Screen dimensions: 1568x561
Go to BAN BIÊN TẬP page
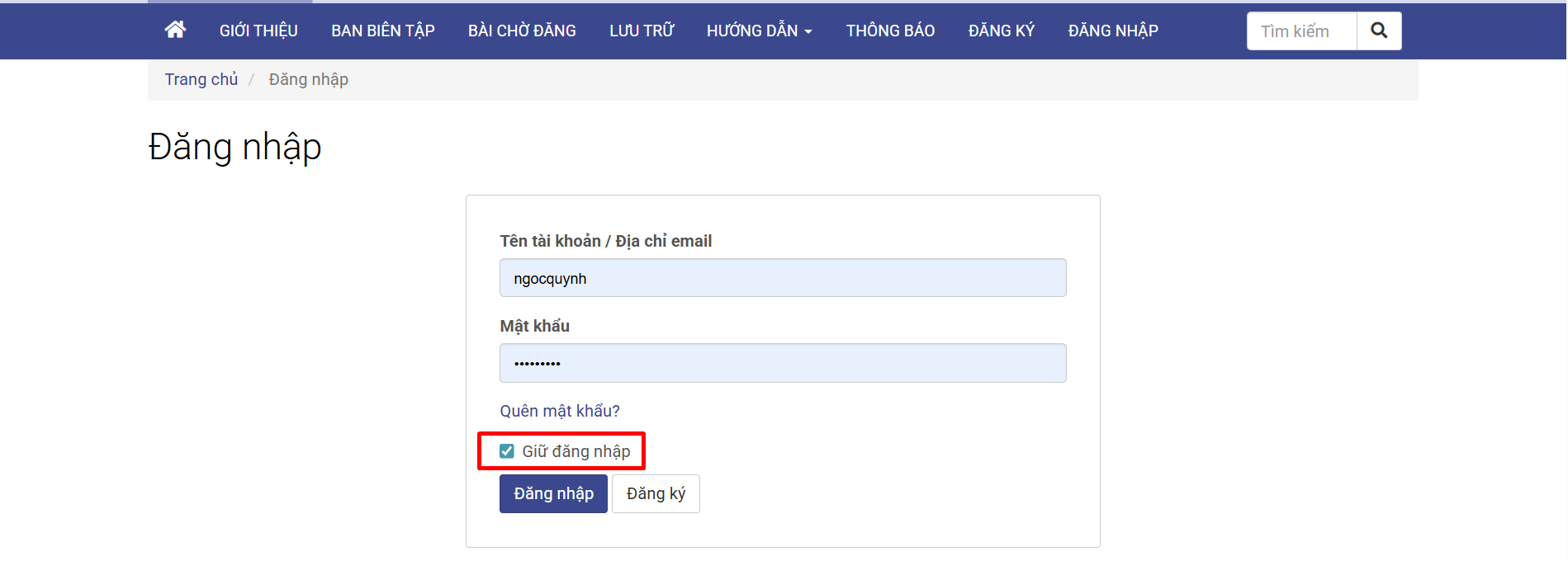[x=382, y=31]
